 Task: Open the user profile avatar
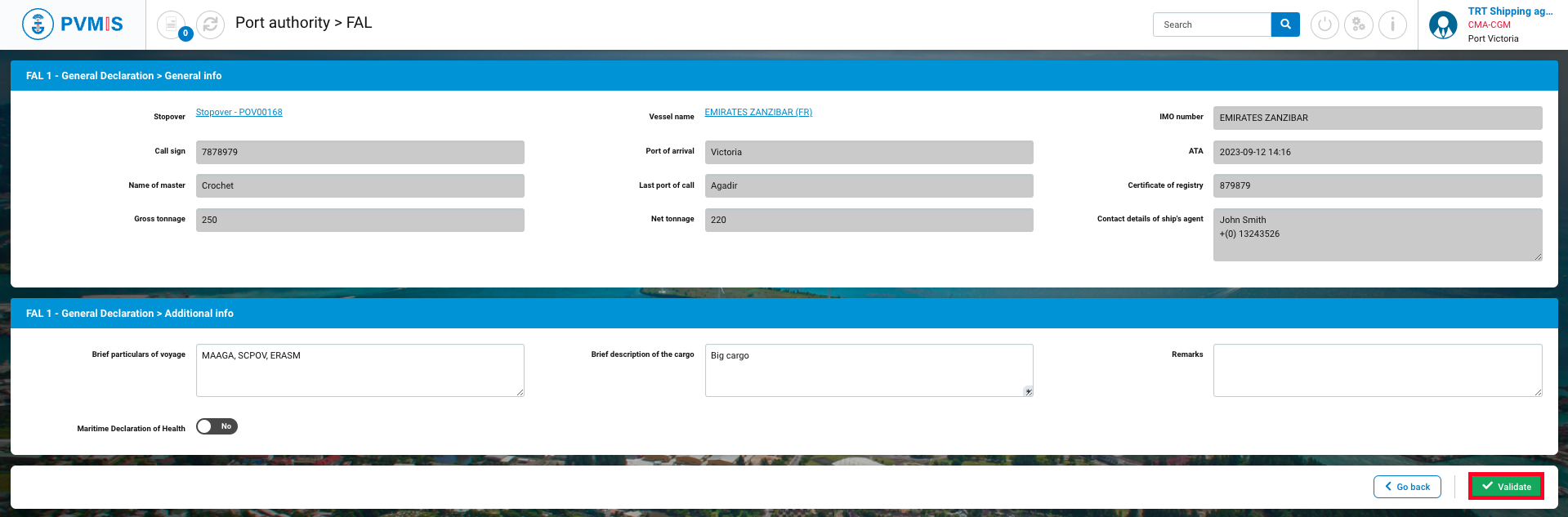tap(1443, 25)
